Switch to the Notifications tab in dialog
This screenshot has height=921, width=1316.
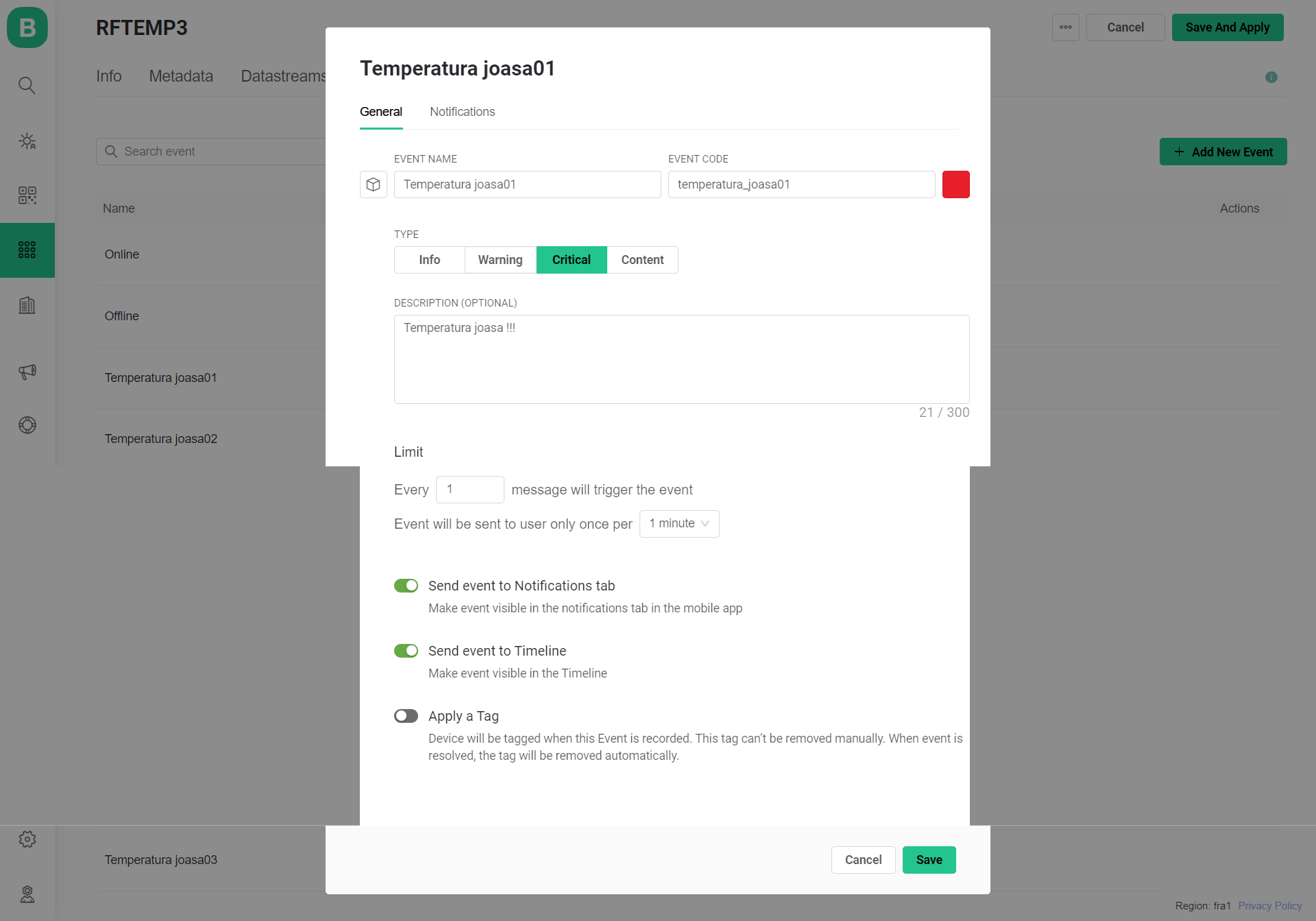tap(463, 112)
